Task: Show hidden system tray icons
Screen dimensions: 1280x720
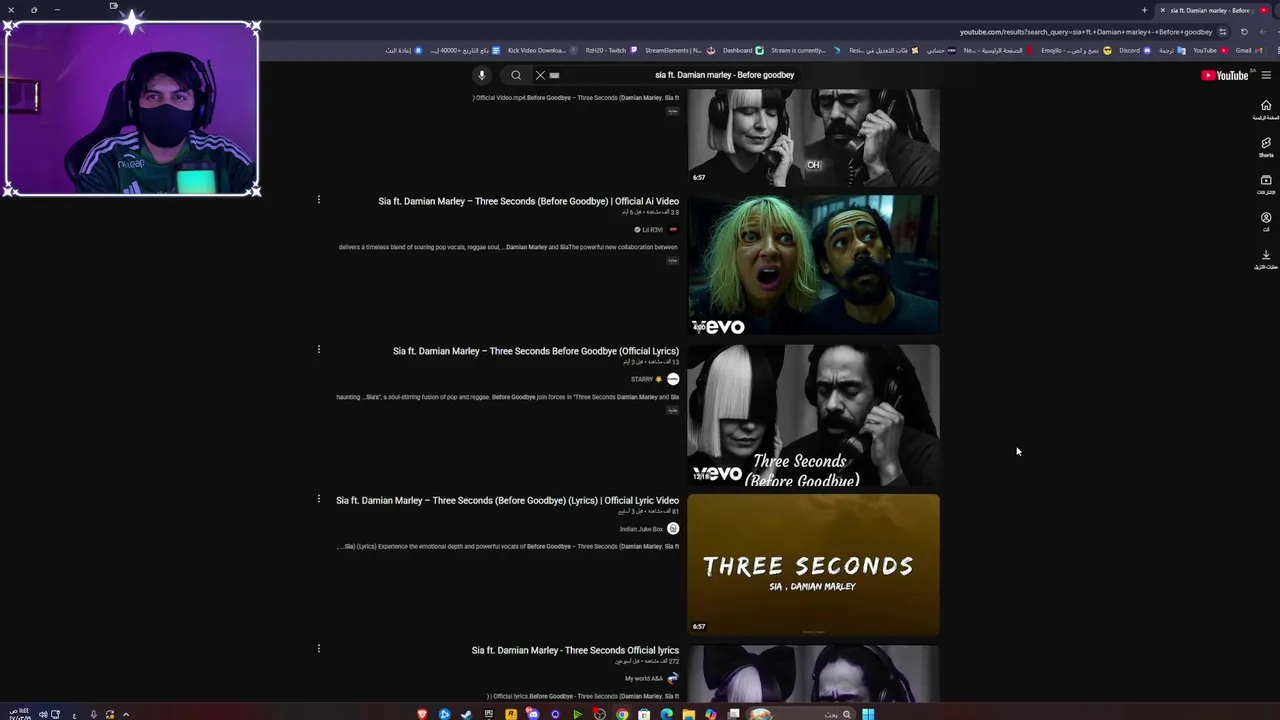Action: click(126, 714)
